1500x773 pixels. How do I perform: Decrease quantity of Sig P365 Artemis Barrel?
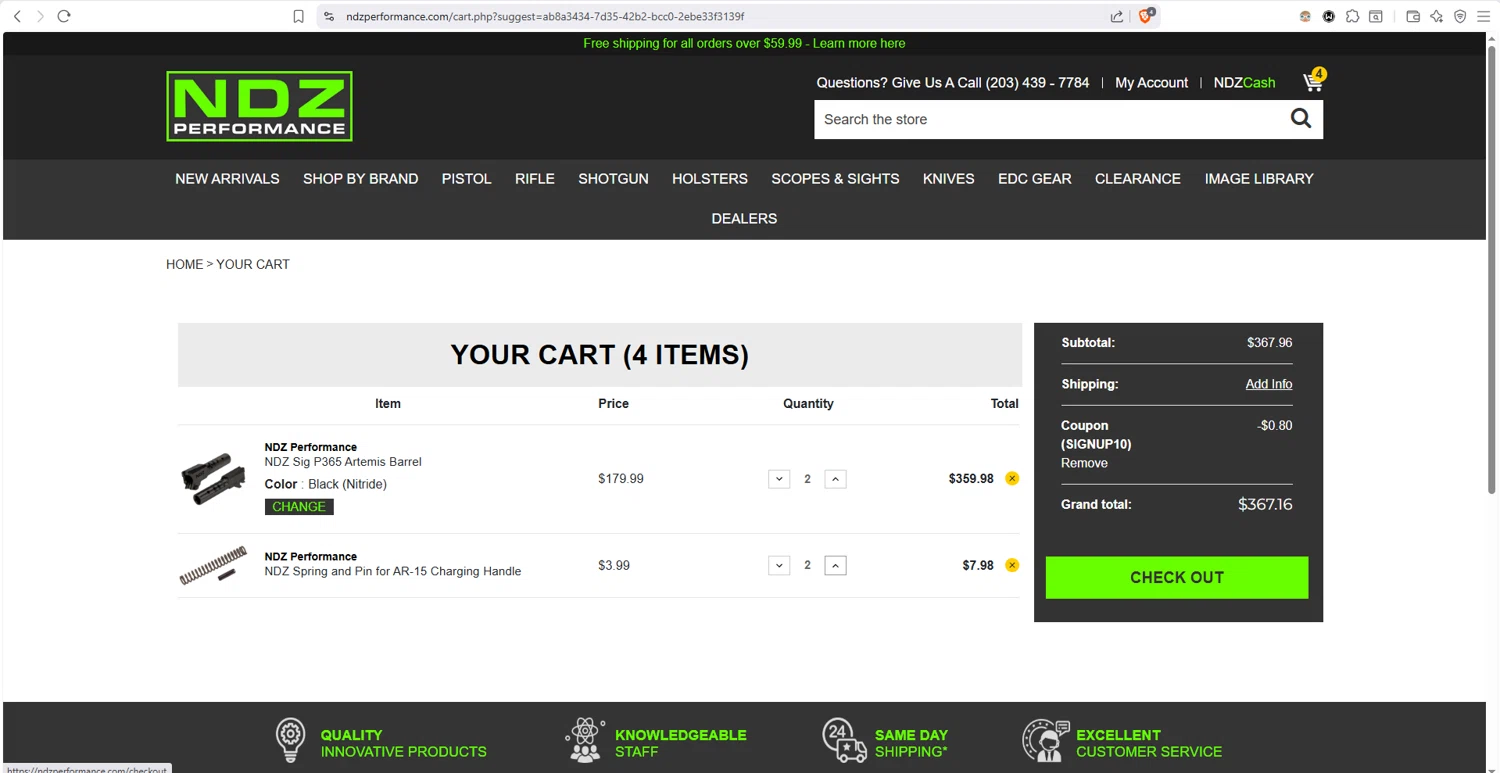tap(779, 479)
